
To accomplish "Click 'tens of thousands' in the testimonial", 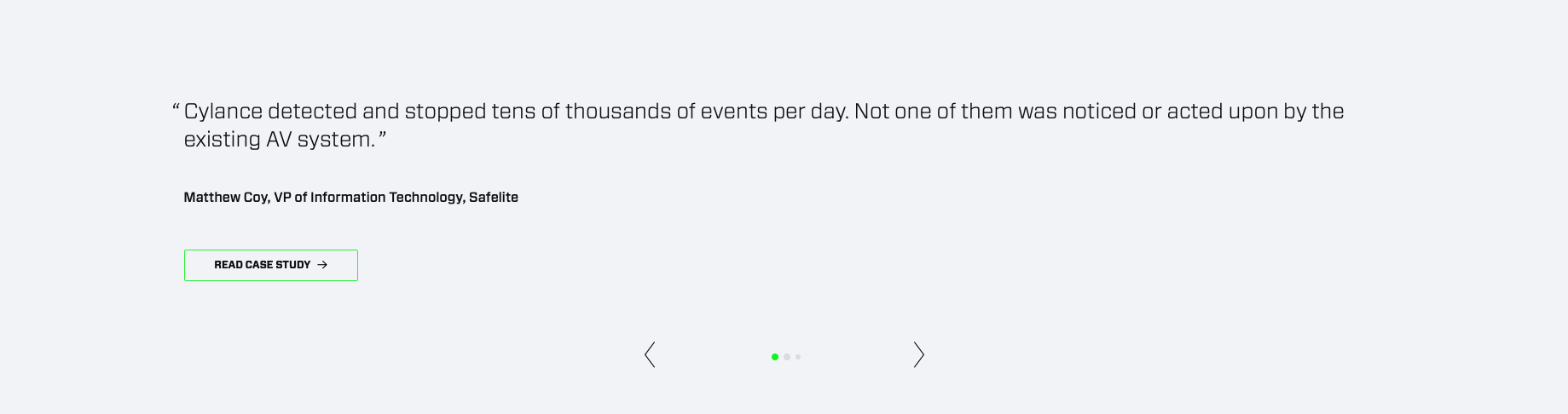I will [581, 112].
